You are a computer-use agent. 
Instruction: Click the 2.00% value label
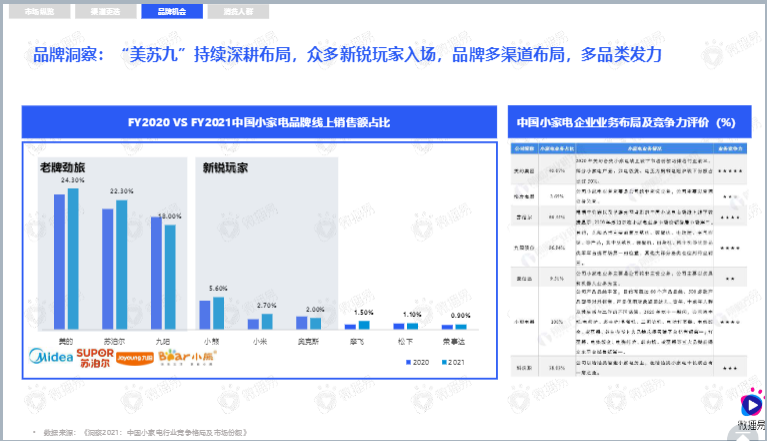click(x=315, y=309)
